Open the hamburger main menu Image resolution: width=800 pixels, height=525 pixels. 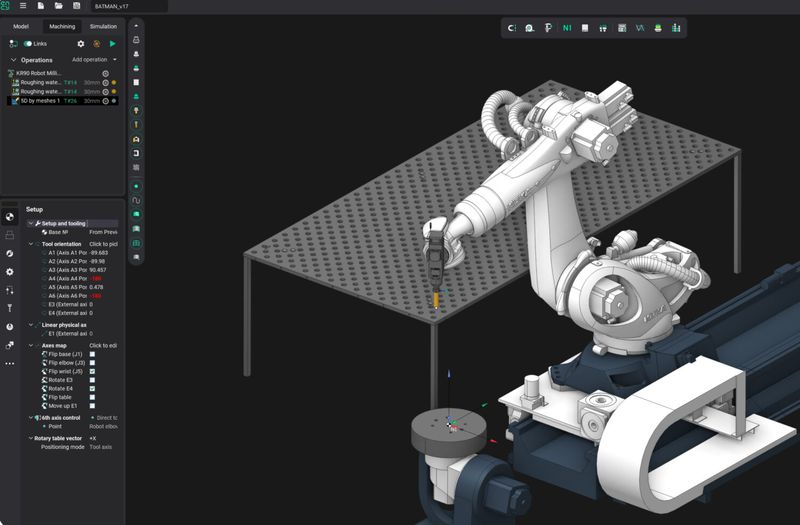(x=23, y=6)
